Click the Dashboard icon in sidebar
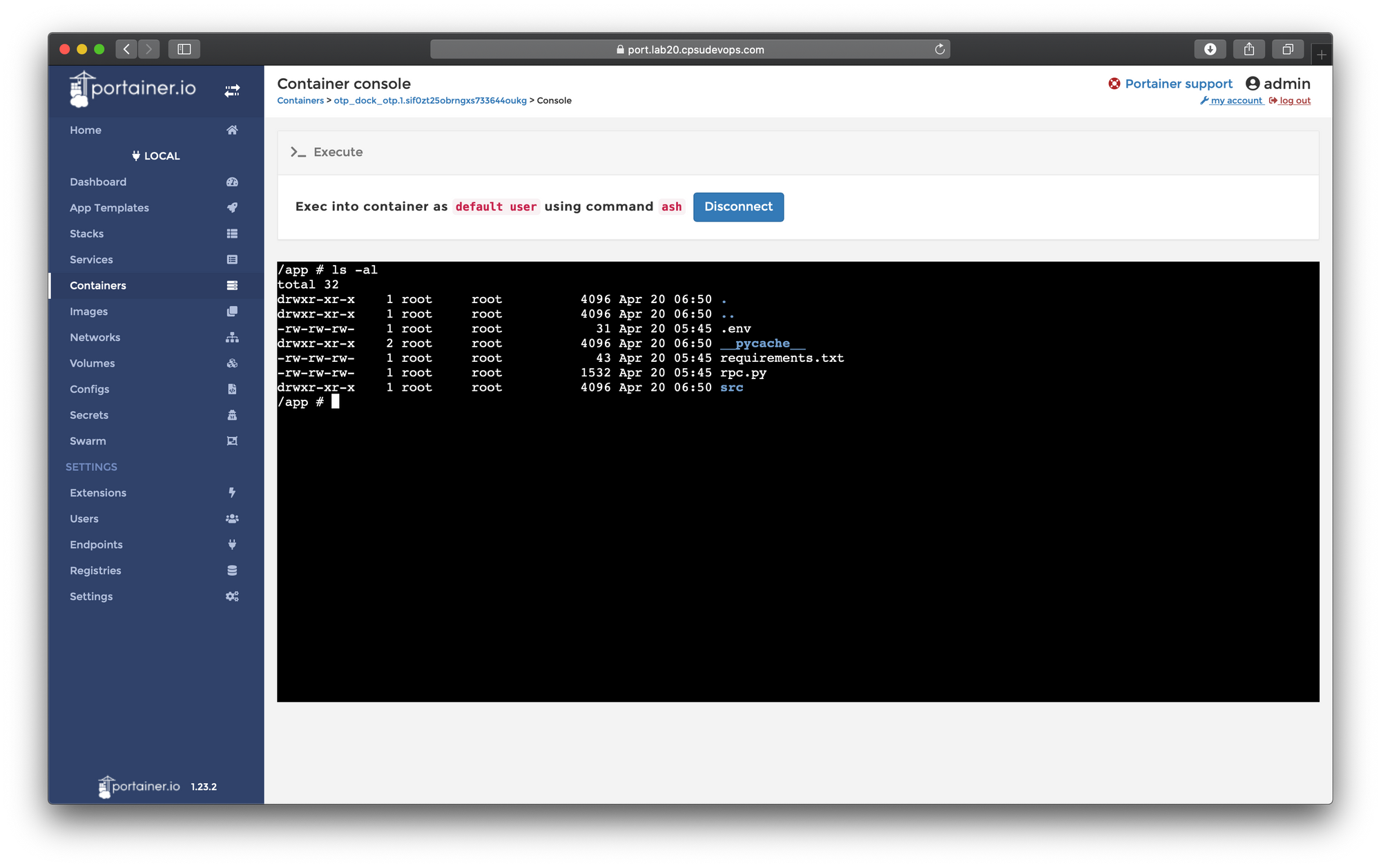 (231, 181)
